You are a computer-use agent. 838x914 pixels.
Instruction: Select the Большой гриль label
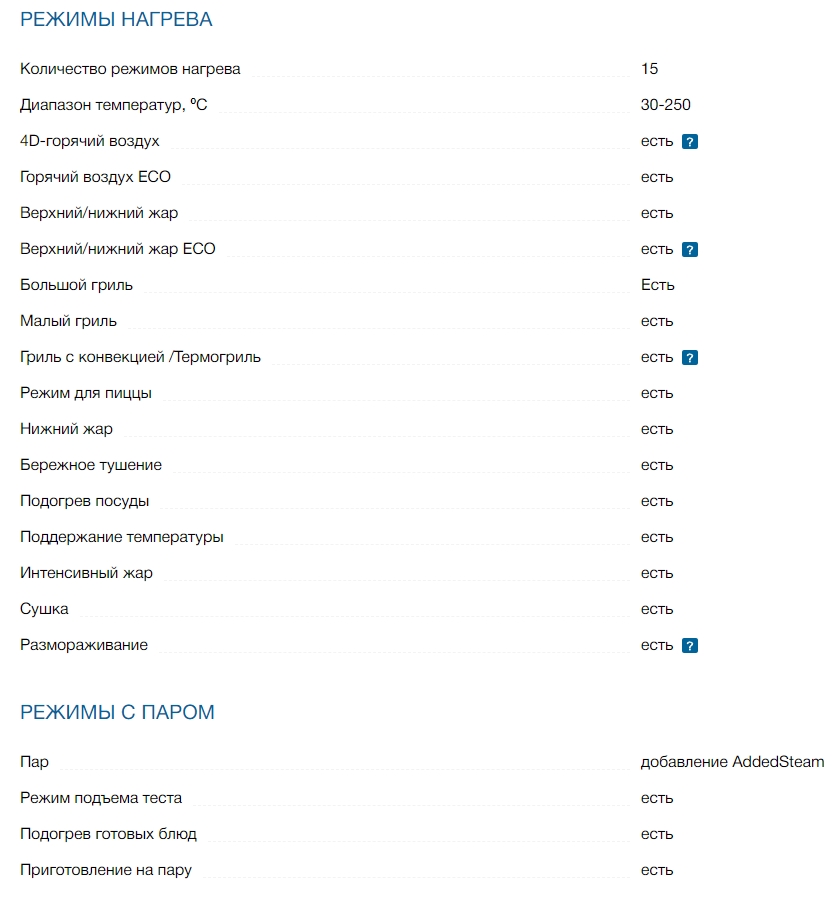click(76, 285)
